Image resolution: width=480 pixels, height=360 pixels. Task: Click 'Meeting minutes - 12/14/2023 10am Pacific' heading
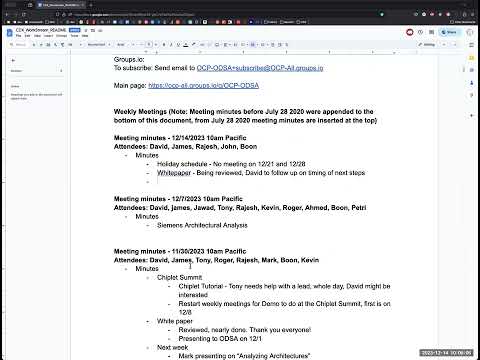(180, 138)
